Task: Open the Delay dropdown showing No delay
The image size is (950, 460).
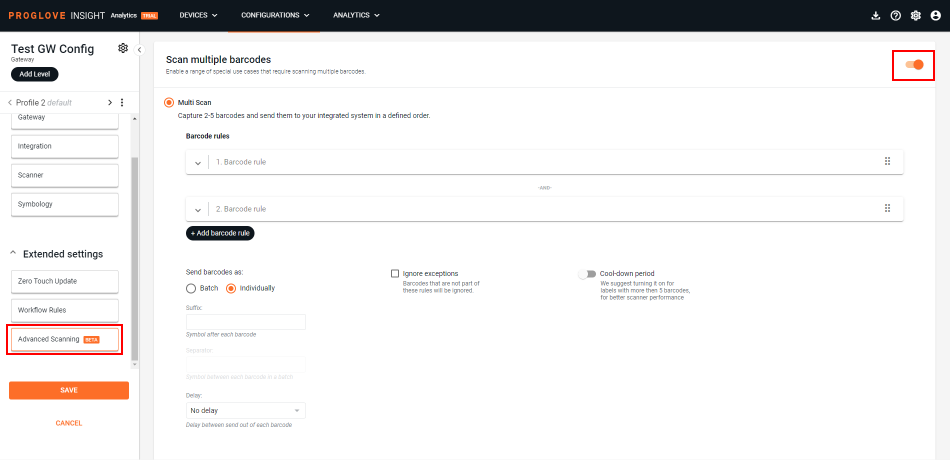Action: pos(245,411)
